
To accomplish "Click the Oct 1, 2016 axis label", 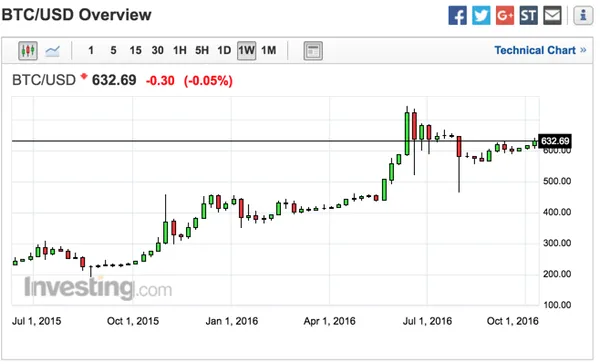I will coord(512,321).
